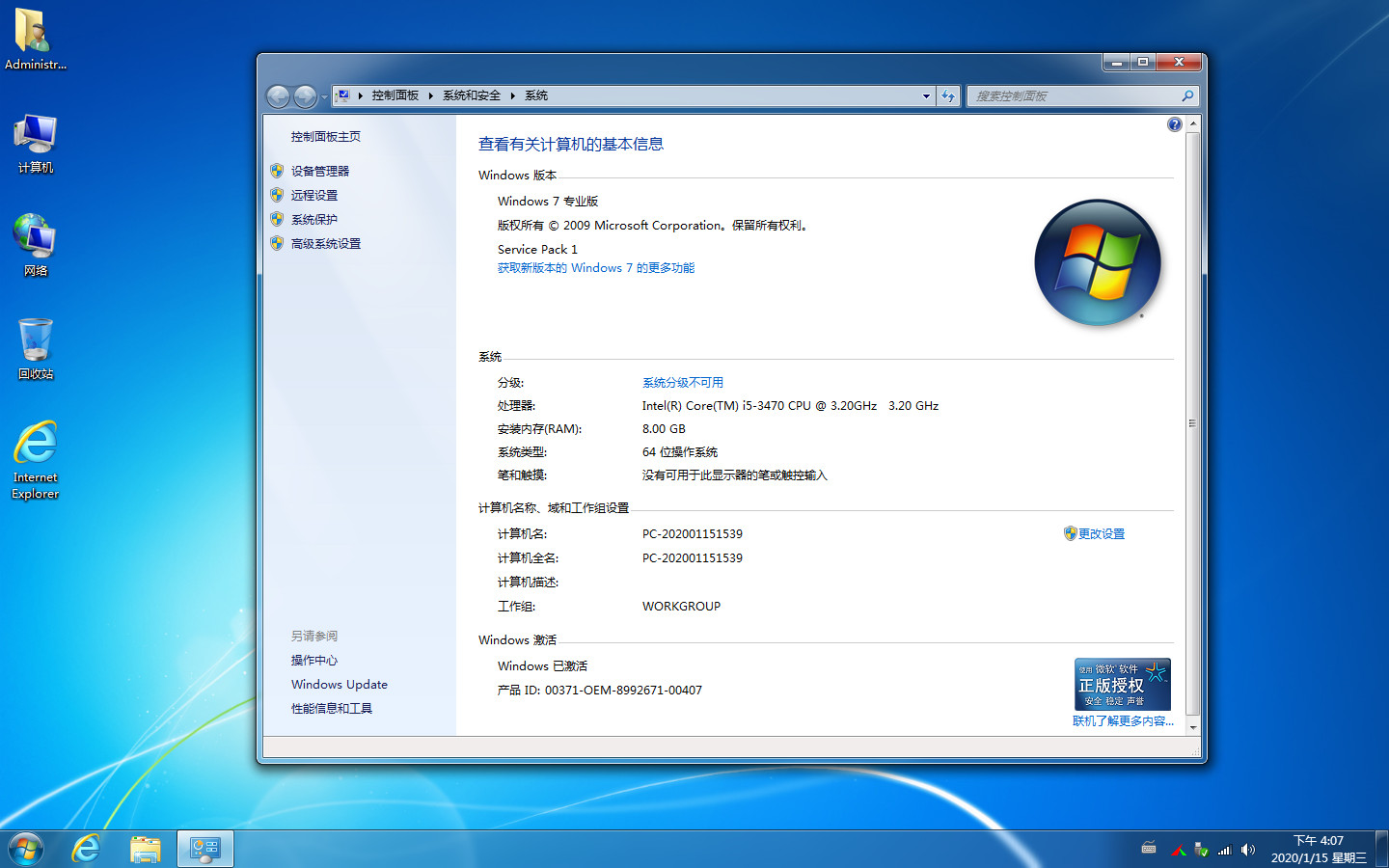
Task: Open 系统分级不可用 rating link
Action: tap(683, 383)
